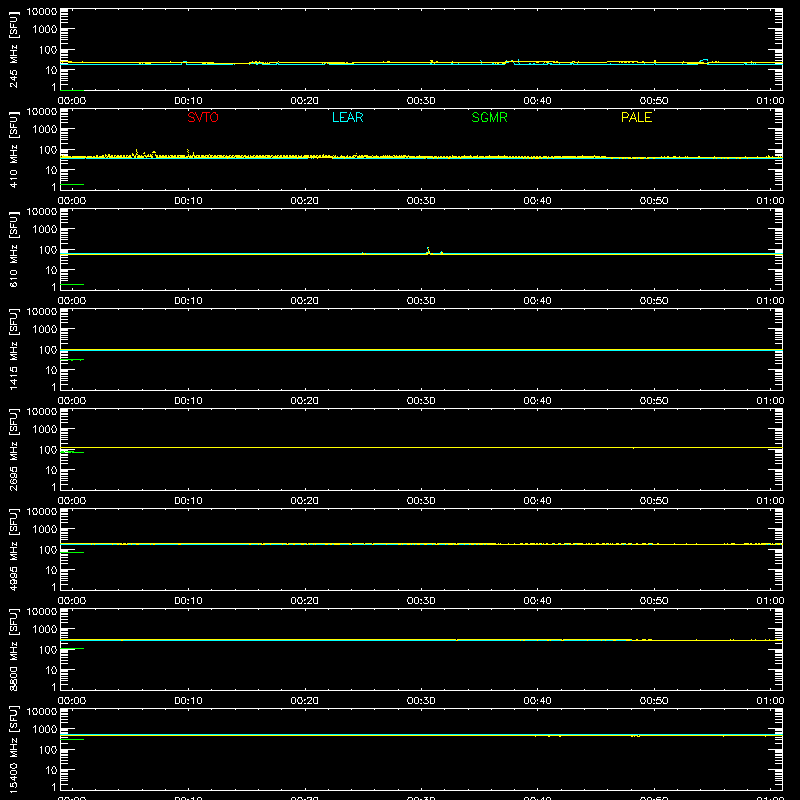Select the 15400 MHz [SFU] axis title
This screenshot has width=800, height=800.
(x=13, y=749)
